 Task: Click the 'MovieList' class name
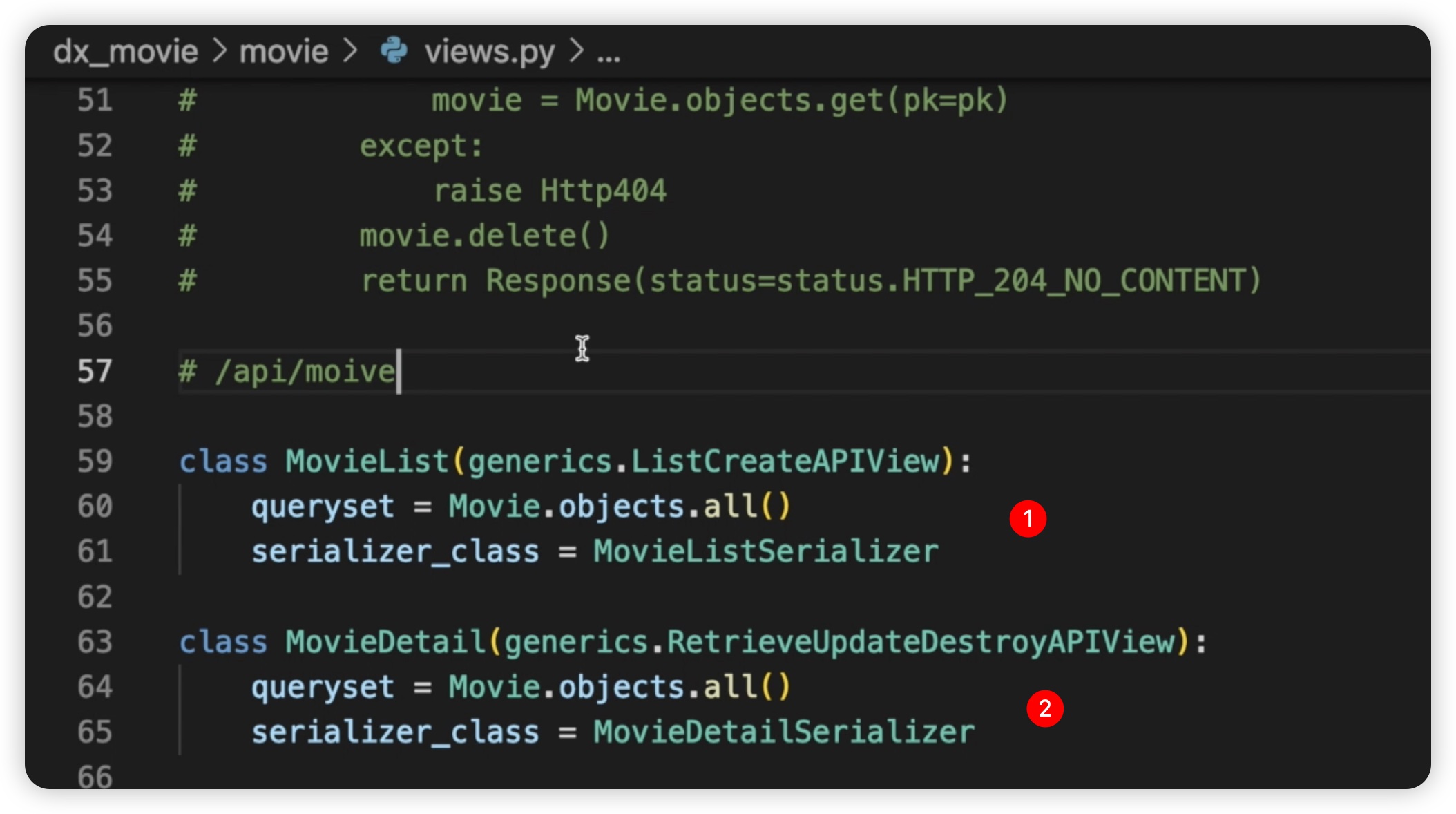click(x=367, y=462)
